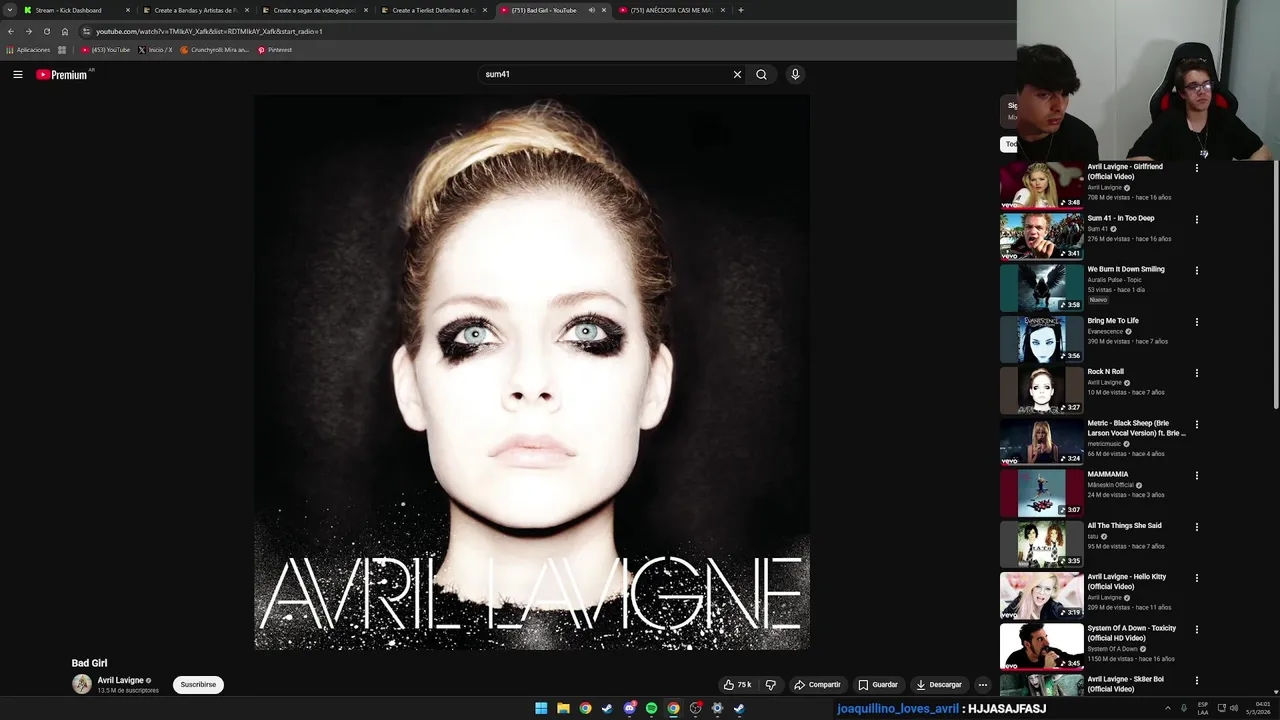Open options menu for We Burn It Down Smiling
The height and width of the screenshot is (720, 1280).
(1197, 270)
